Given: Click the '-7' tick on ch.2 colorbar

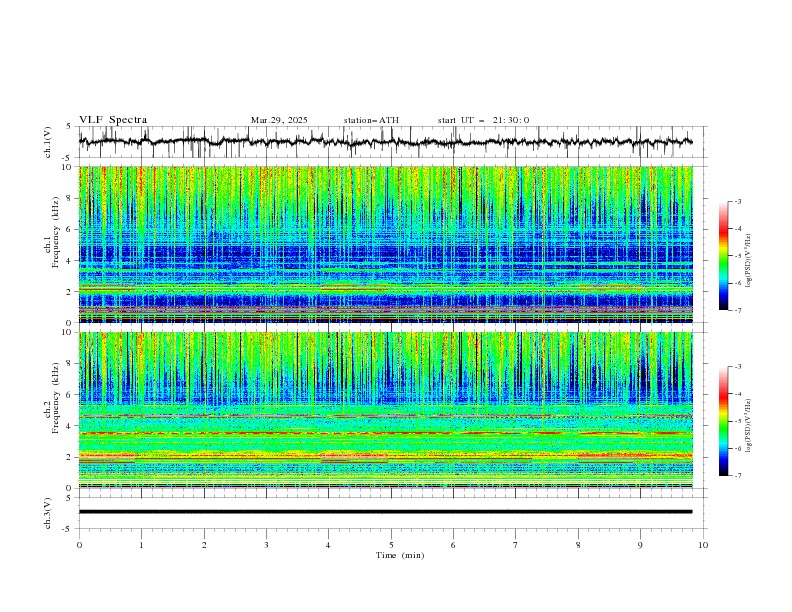Looking at the screenshot, I should (737, 475).
